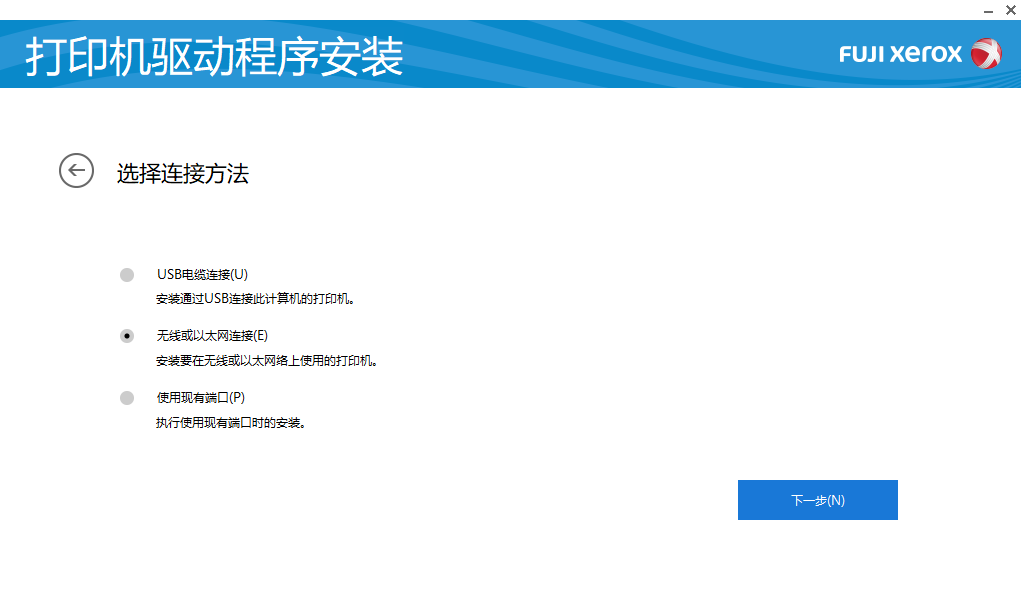This screenshot has height=600, width=1021.
Task: Click the 执行使用现有端口时的安装 description
Action: (230, 422)
